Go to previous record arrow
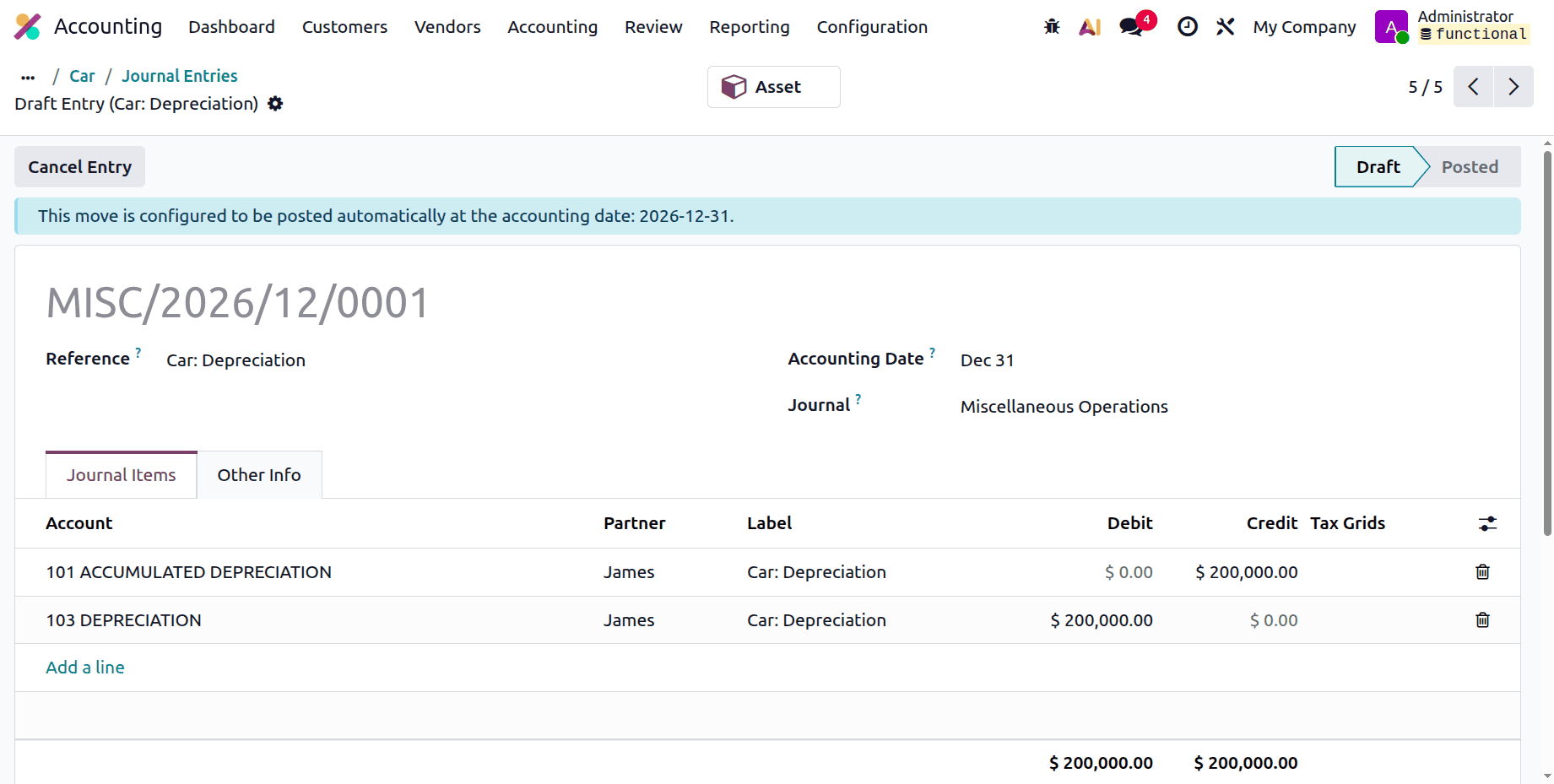Image resolution: width=1554 pixels, height=784 pixels. (1474, 87)
